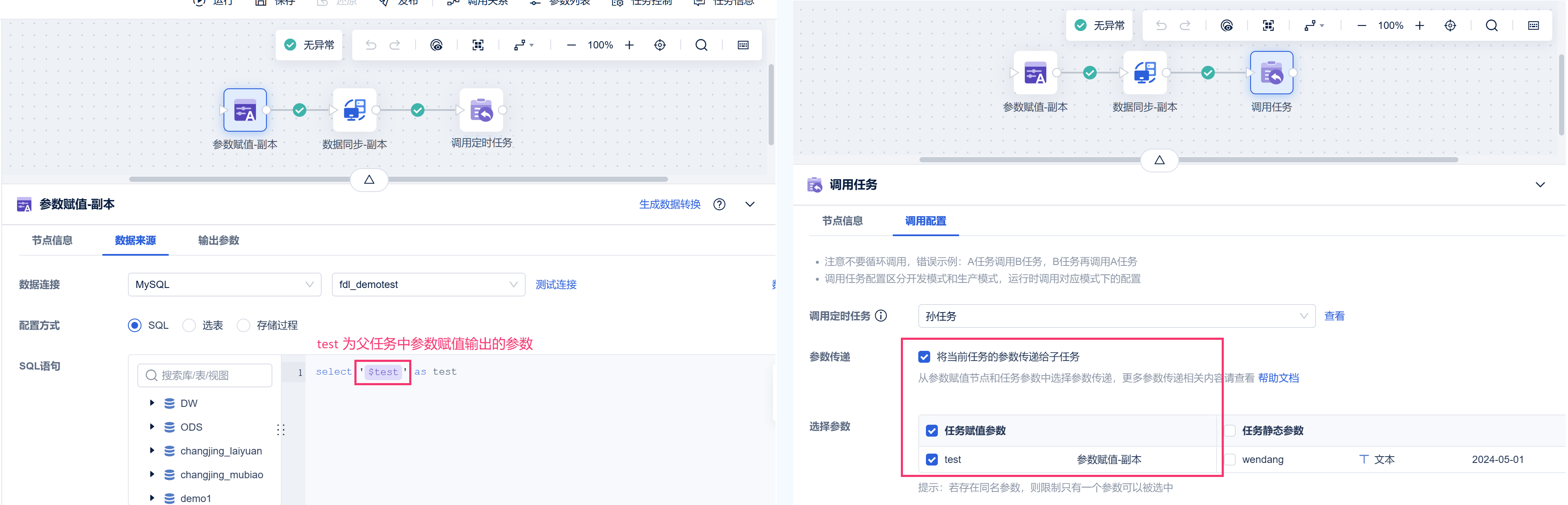Screen dimensions: 1568x505
Task: Open the 孙任务 scheduled task dropdown
Action: pyautogui.click(x=1116, y=316)
